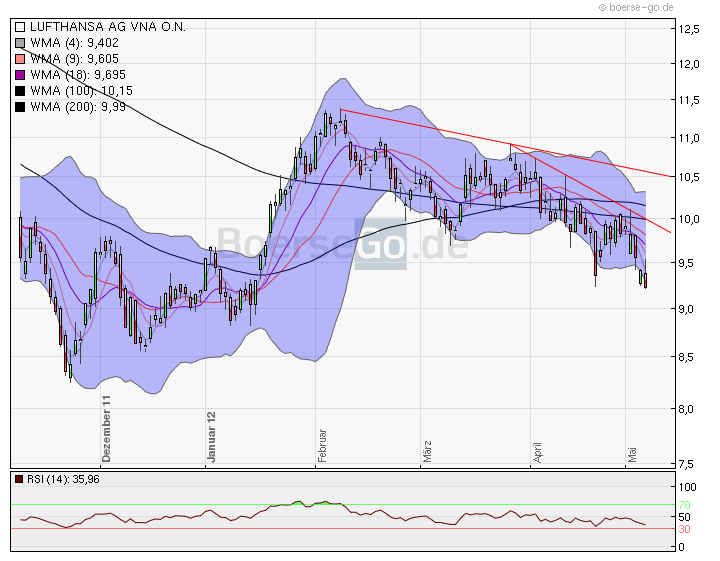Click the 'März' time axis label
The image size is (720, 561).
pos(427,451)
